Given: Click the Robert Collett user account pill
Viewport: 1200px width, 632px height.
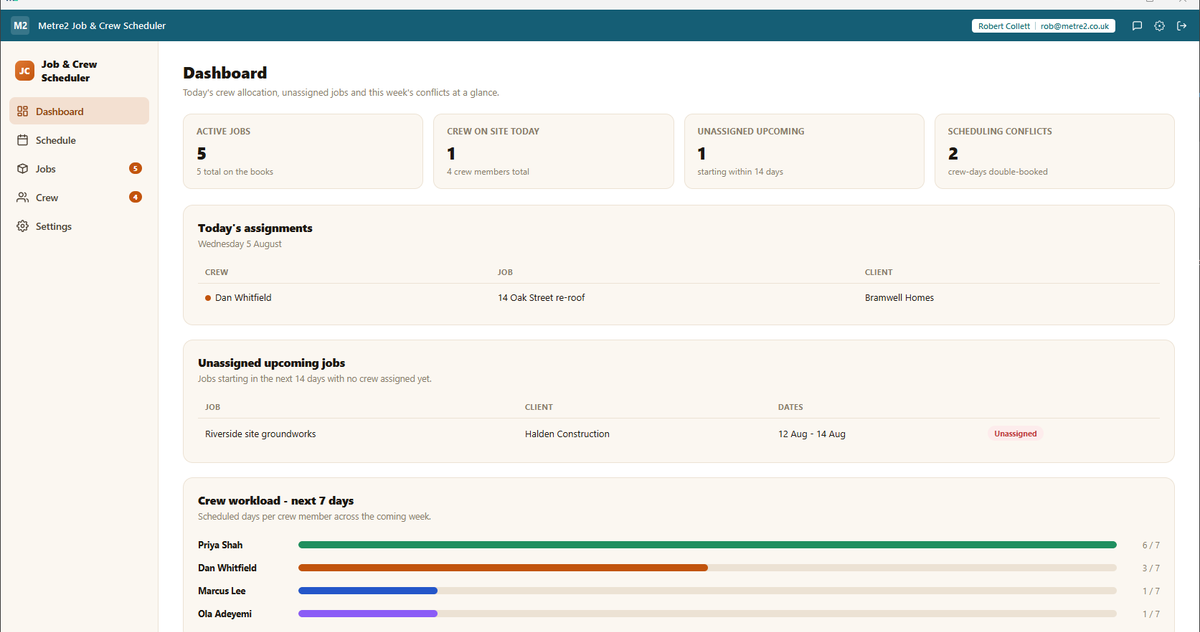Looking at the screenshot, I should pyautogui.click(x=1043, y=26).
